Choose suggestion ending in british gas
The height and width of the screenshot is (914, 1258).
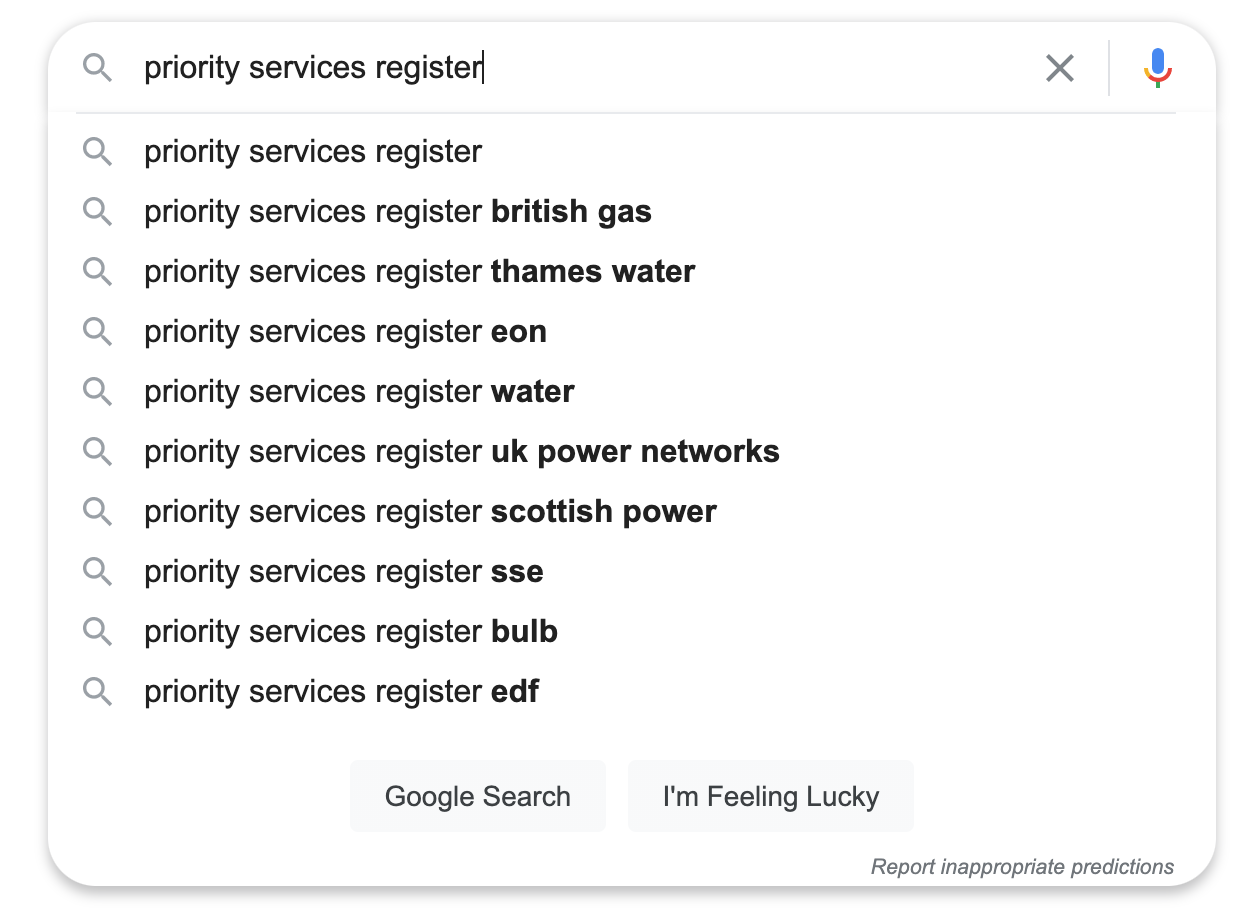tap(632, 212)
